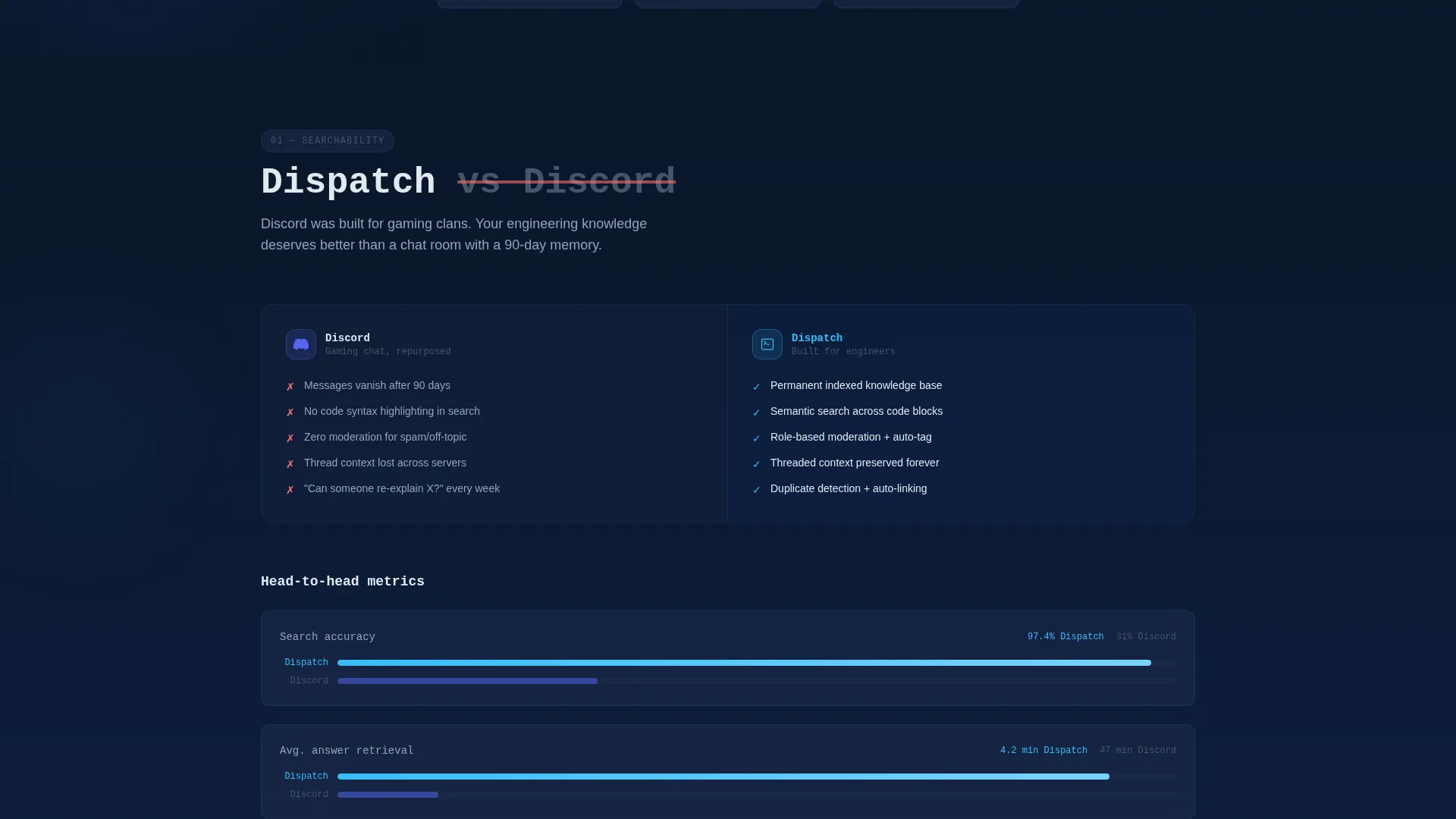Click the X mark beside 'Thread context lost across servers'
1456x819 pixels.
[290, 464]
